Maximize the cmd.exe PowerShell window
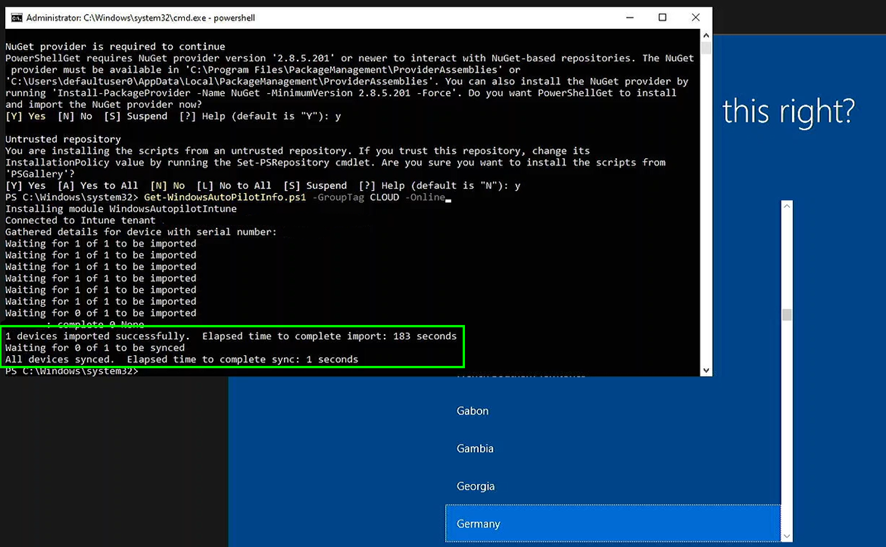The height and width of the screenshot is (547, 886). tap(662, 18)
